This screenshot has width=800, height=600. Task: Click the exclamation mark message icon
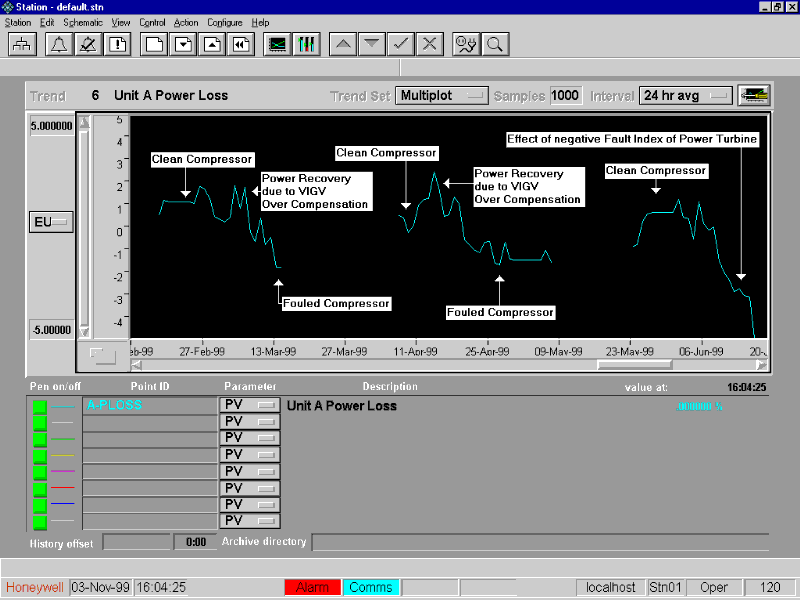[x=118, y=44]
